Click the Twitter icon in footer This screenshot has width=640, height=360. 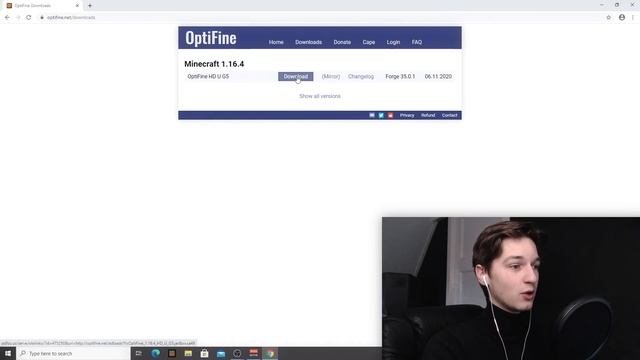[381, 116]
